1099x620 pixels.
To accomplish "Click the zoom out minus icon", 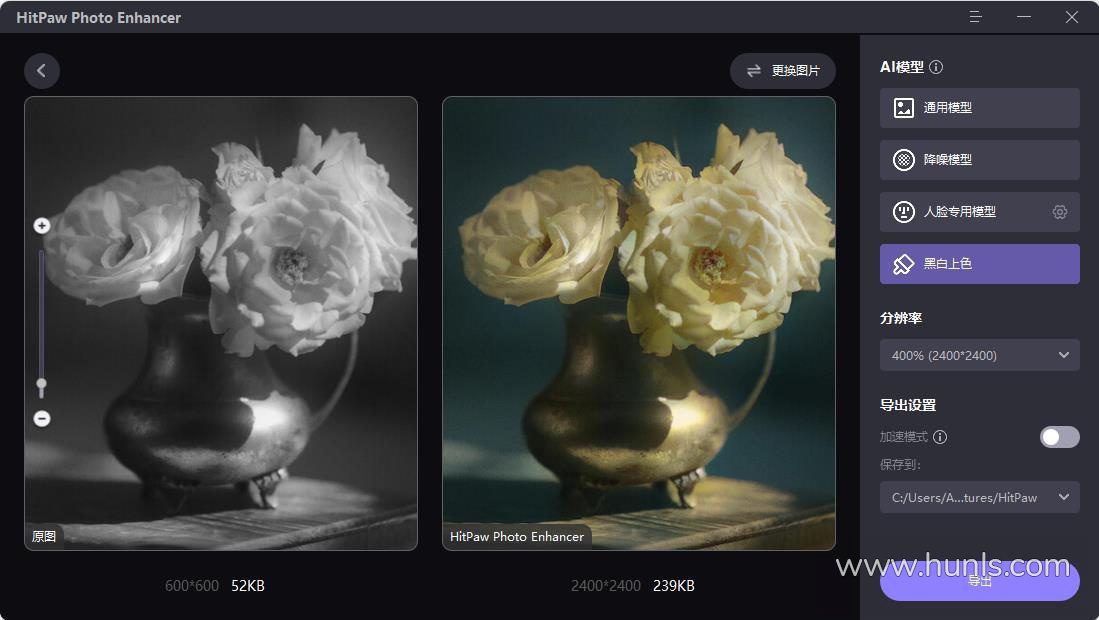I will (42, 418).
